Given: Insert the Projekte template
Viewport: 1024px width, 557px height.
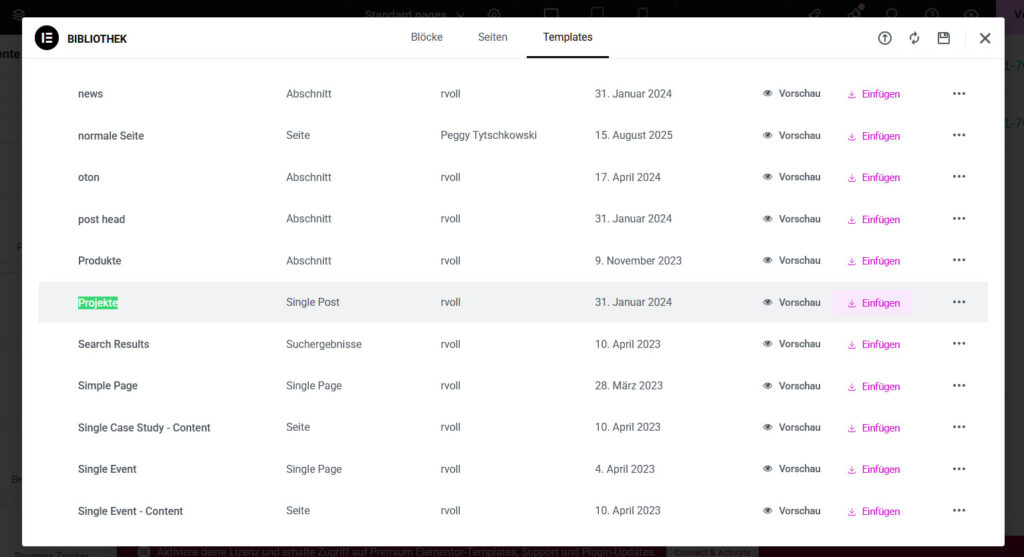Looking at the screenshot, I should (x=873, y=303).
